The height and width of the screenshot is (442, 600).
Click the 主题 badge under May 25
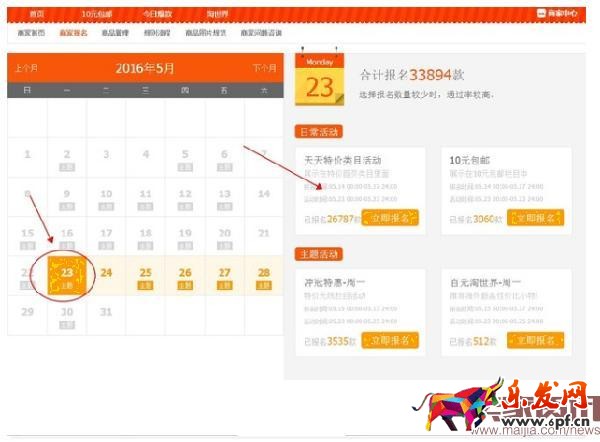145,286
